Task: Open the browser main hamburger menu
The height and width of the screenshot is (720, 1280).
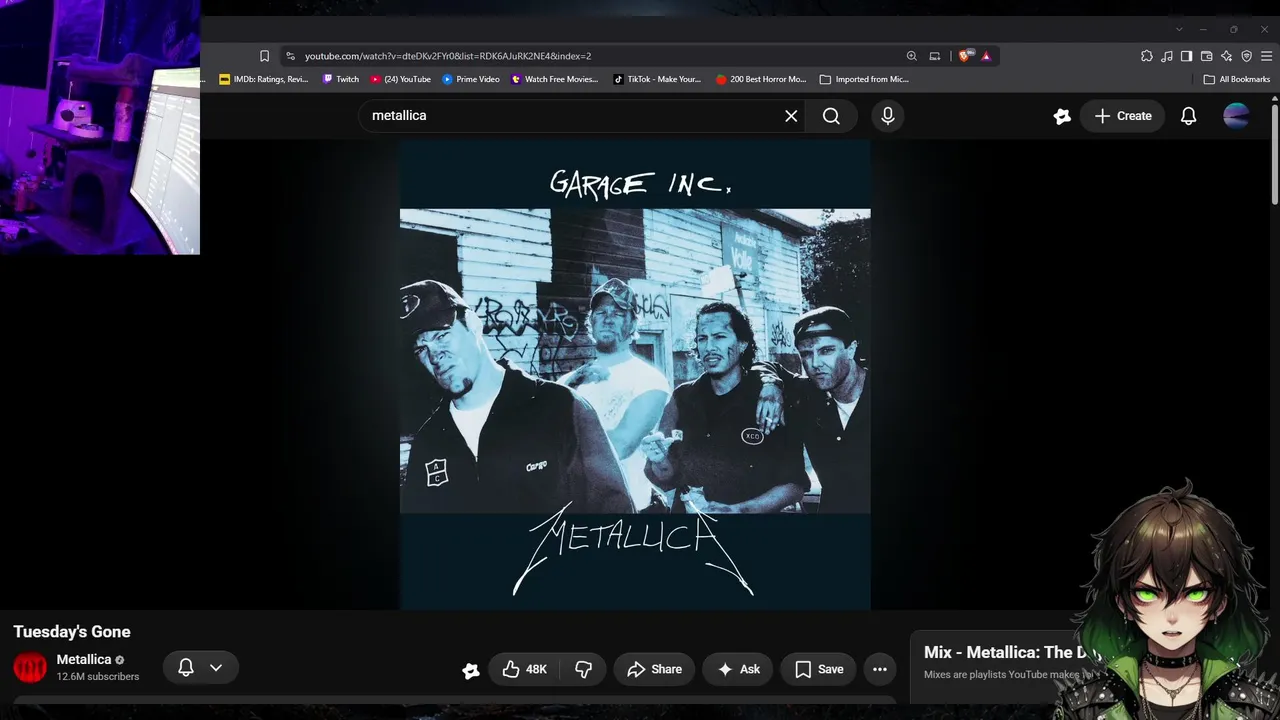Action: (x=1267, y=56)
